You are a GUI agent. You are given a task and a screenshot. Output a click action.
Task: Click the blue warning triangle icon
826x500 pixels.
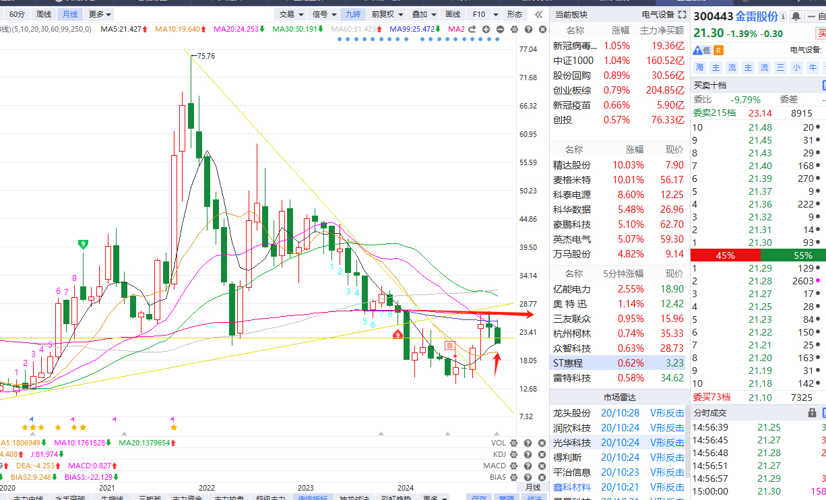pyautogui.click(x=697, y=51)
